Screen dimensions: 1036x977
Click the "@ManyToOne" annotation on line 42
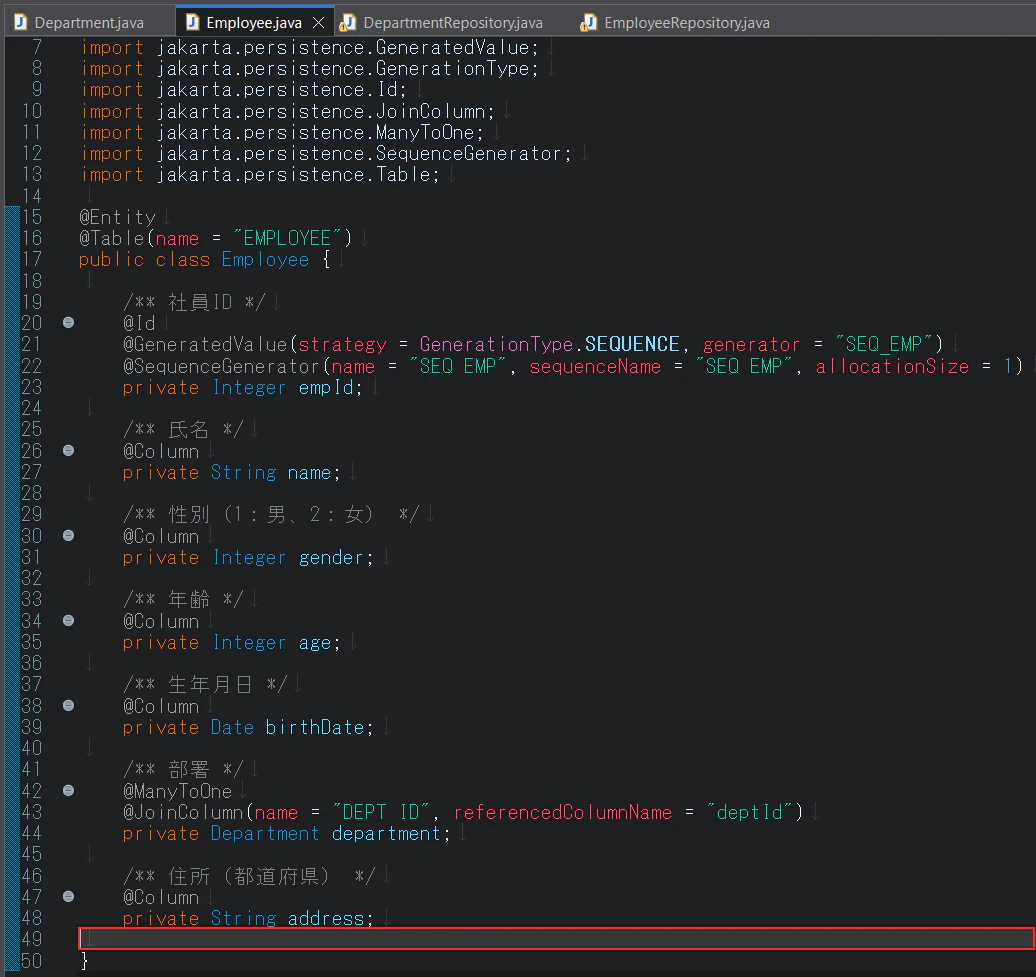pyautogui.click(x=177, y=791)
